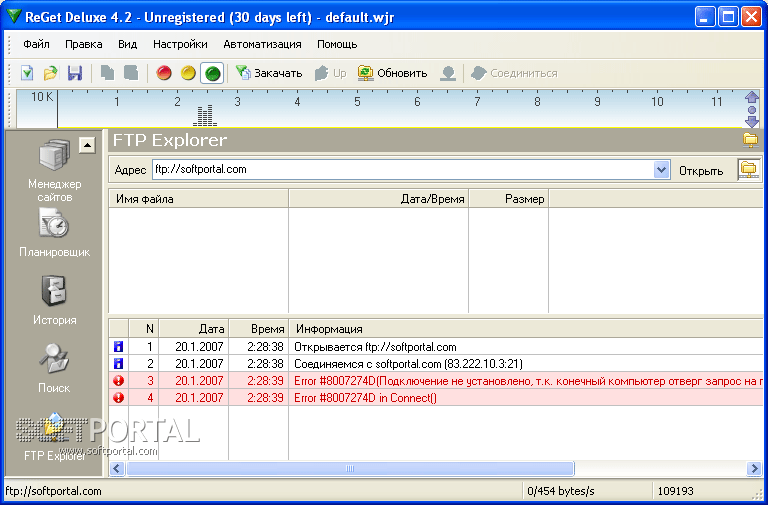Click the Информация column header in the log
768x505 pixels.
(x=526, y=329)
